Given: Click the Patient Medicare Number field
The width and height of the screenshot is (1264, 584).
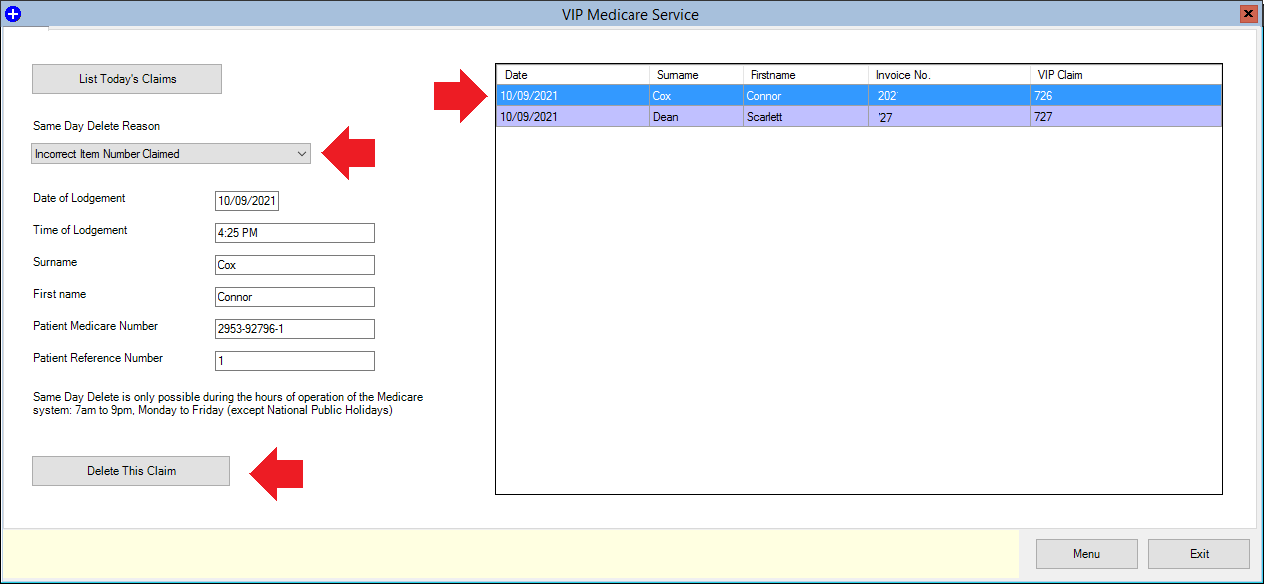Looking at the screenshot, I should pos(295,329).
